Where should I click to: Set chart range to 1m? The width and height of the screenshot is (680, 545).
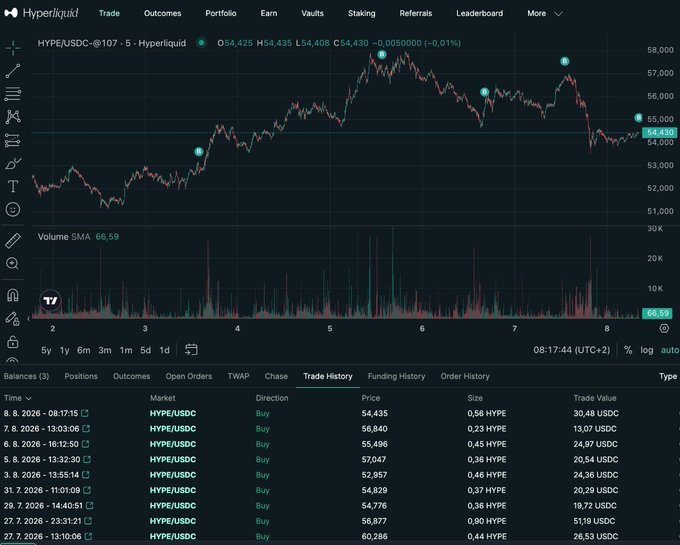[126, 350]
